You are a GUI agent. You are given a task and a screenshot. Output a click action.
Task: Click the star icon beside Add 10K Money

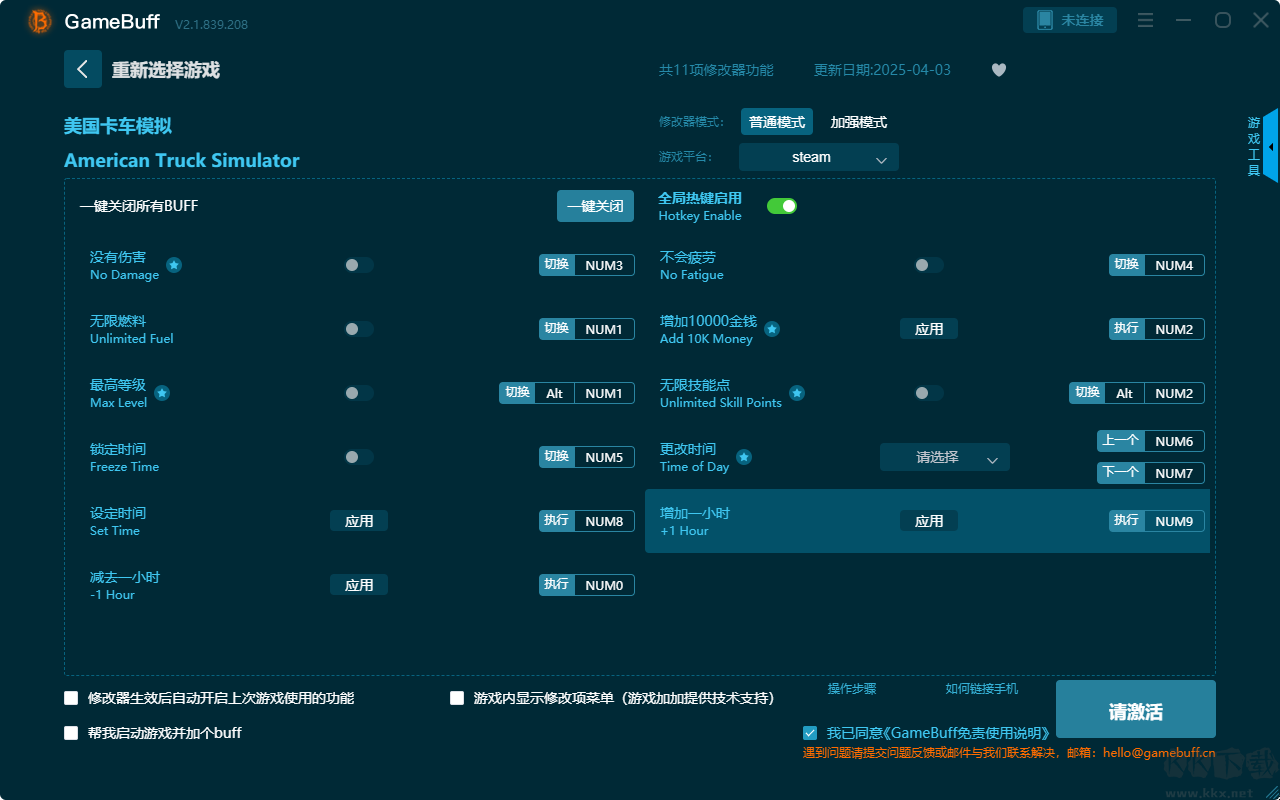772,329
